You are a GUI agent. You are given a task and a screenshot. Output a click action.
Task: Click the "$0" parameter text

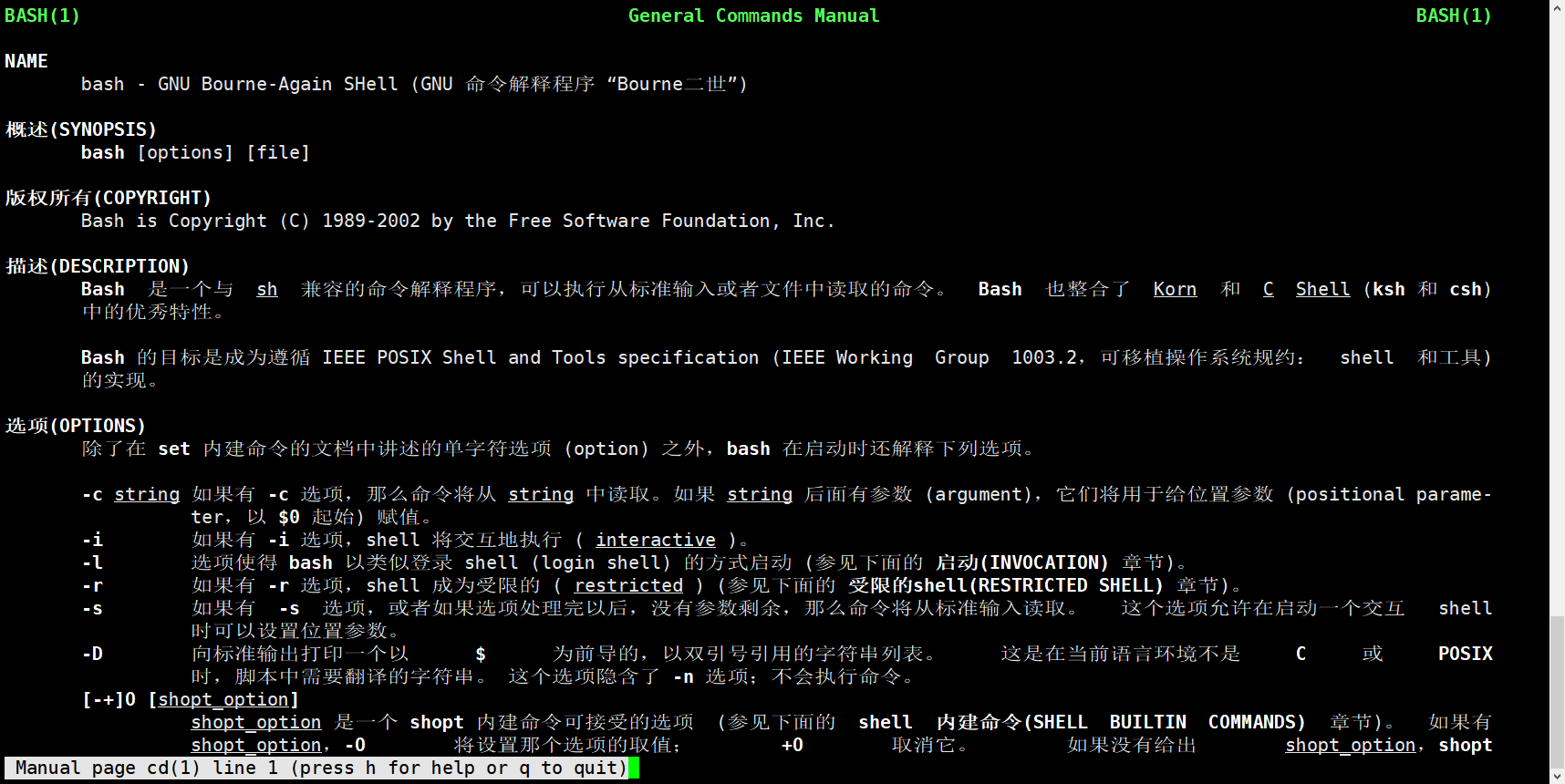tap(289, 517)
